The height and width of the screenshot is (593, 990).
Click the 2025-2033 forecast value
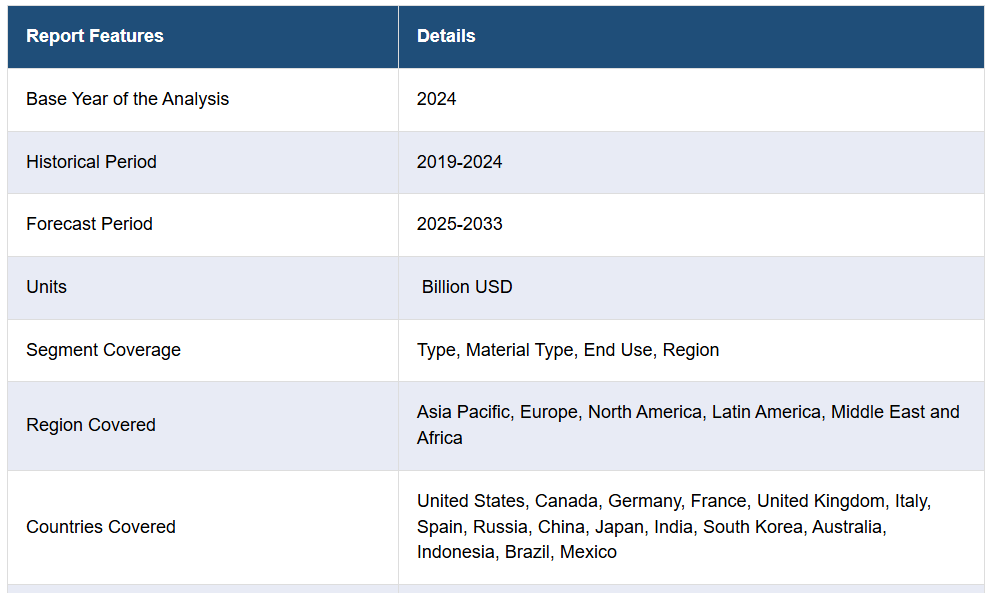(x=460, y=224)
